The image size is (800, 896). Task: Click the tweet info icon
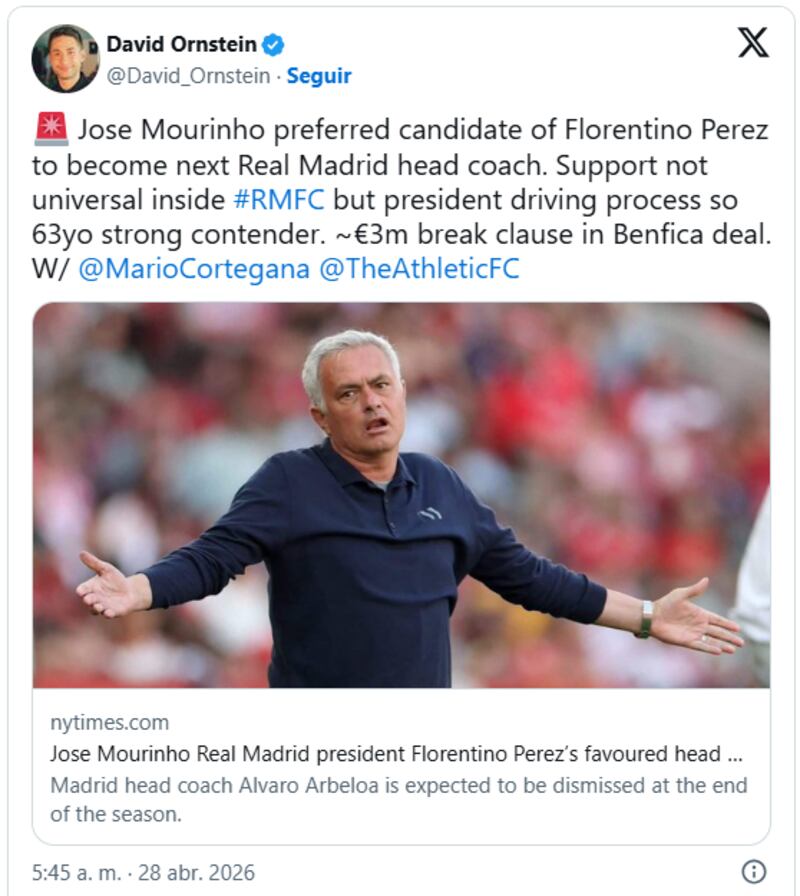click(x=754, y=870)
